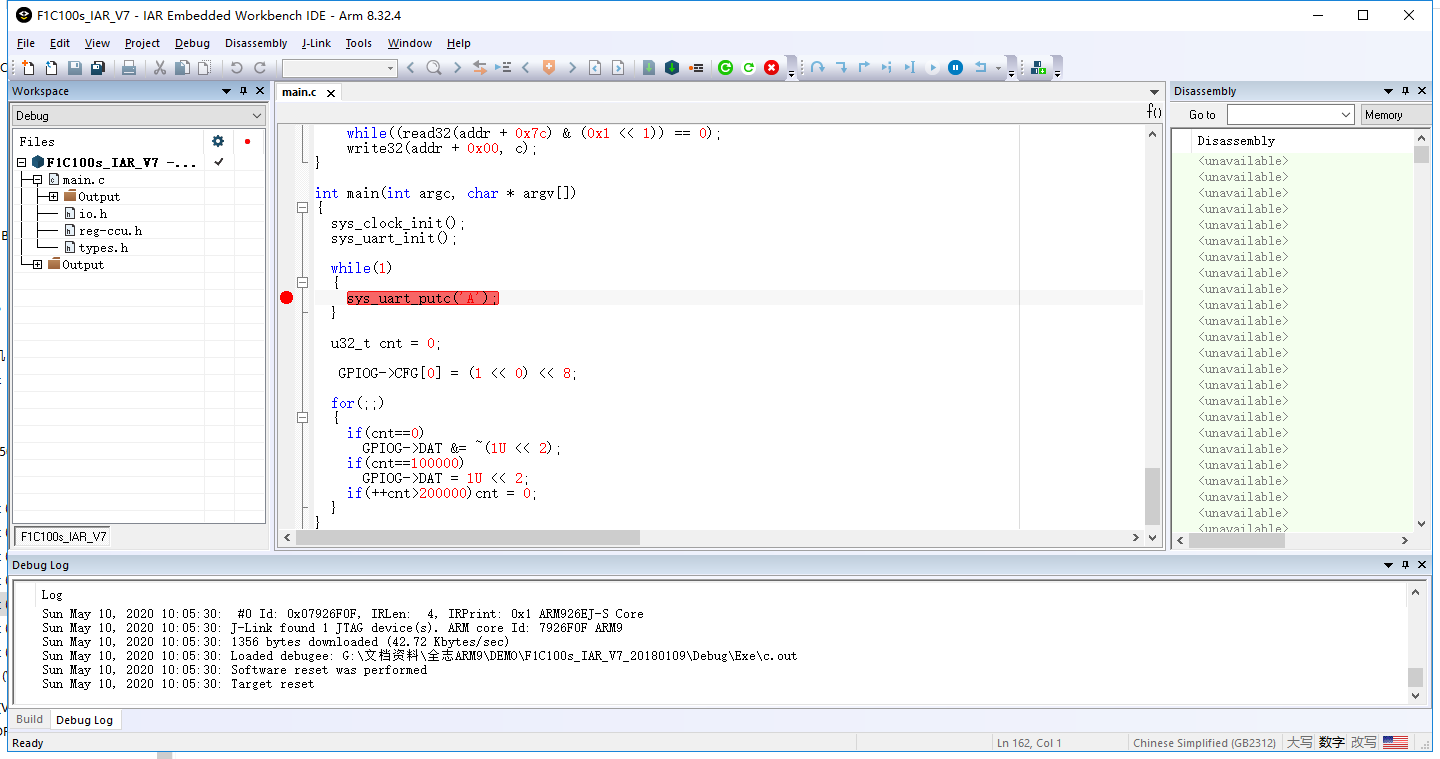Screen dimensions: 1440x759
Task: Select the main.c editor tab
Action: [299, 92]
